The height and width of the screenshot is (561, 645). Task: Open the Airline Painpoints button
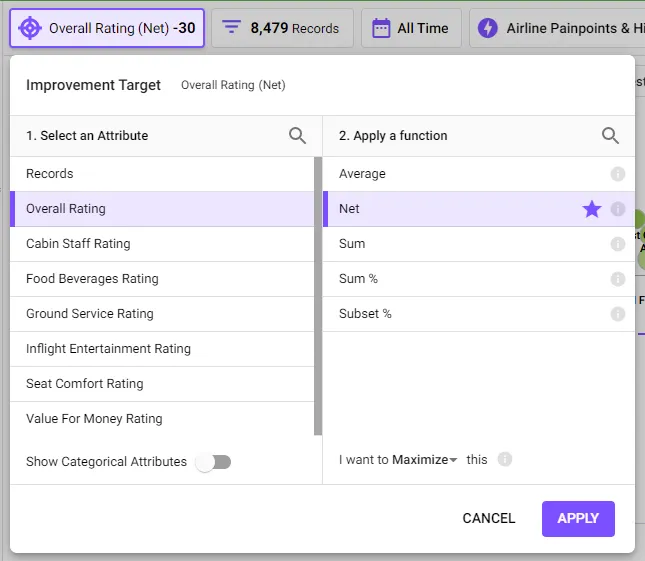[x=557, y=28]
